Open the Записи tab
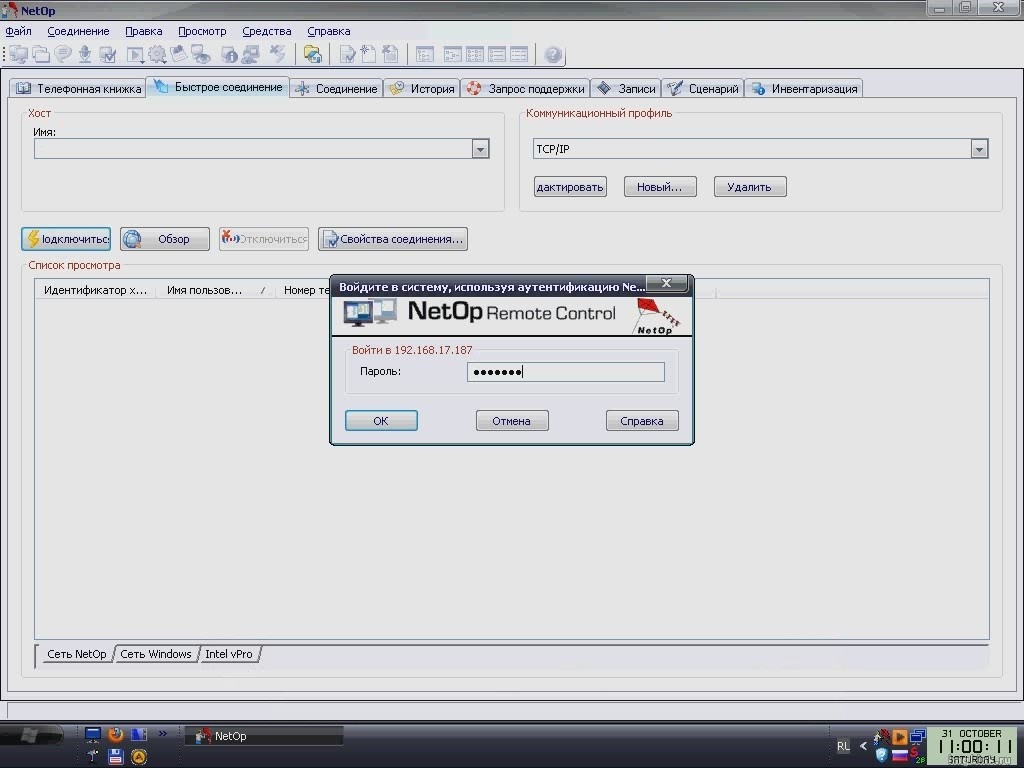Viewport: 1024px width, 768px height. click(x=626, y=89)
